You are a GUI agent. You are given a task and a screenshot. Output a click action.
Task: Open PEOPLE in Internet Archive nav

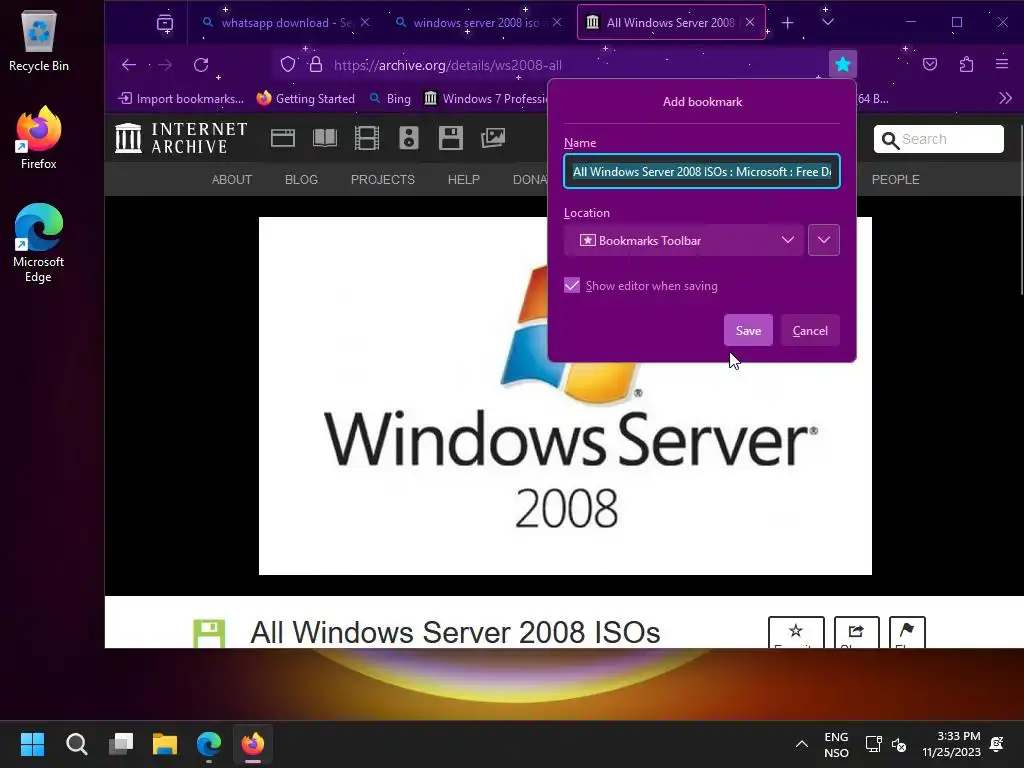pyautogui.click(x=895, y=180)
